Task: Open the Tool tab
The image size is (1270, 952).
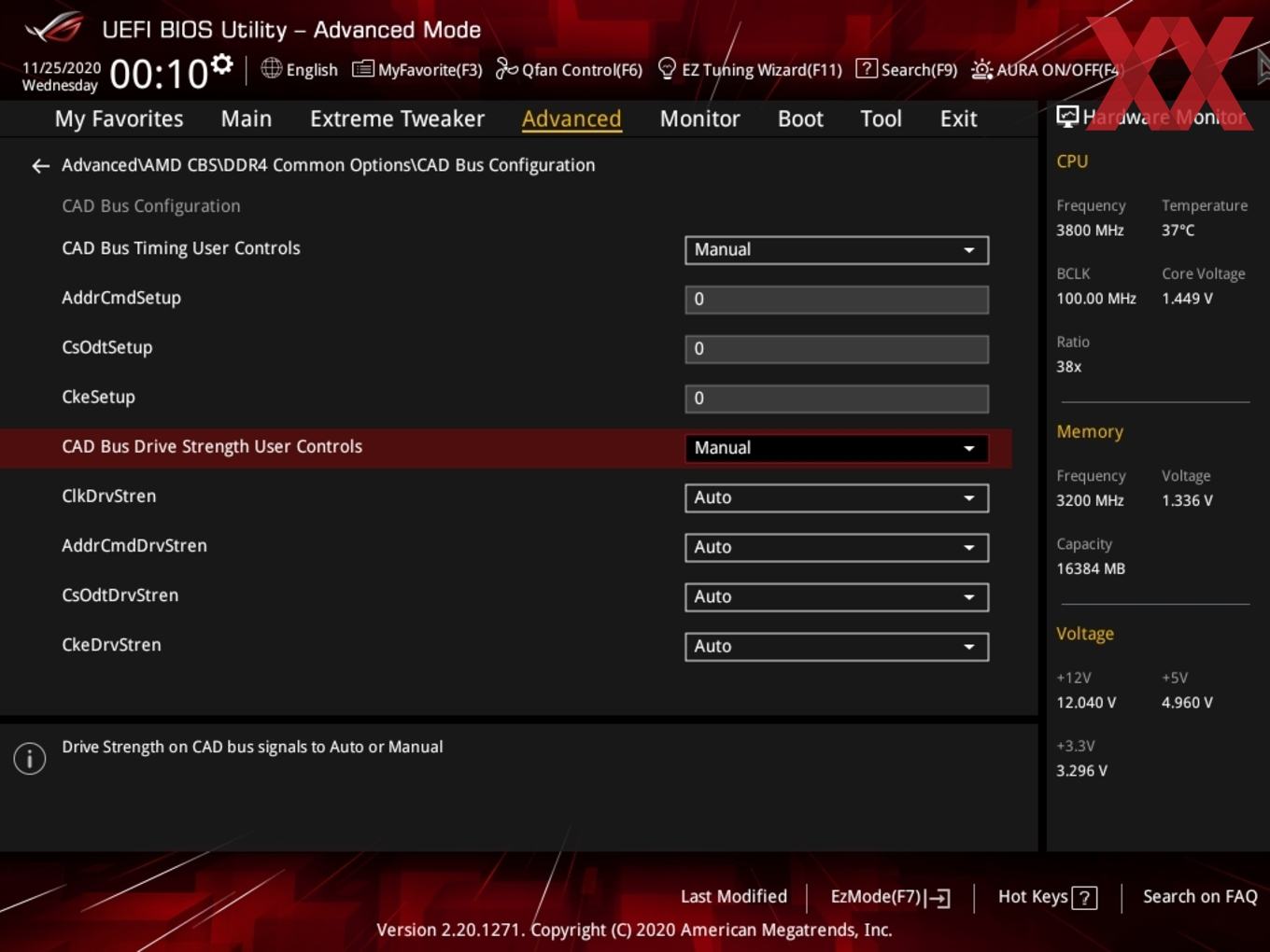Action: [881, 119]
